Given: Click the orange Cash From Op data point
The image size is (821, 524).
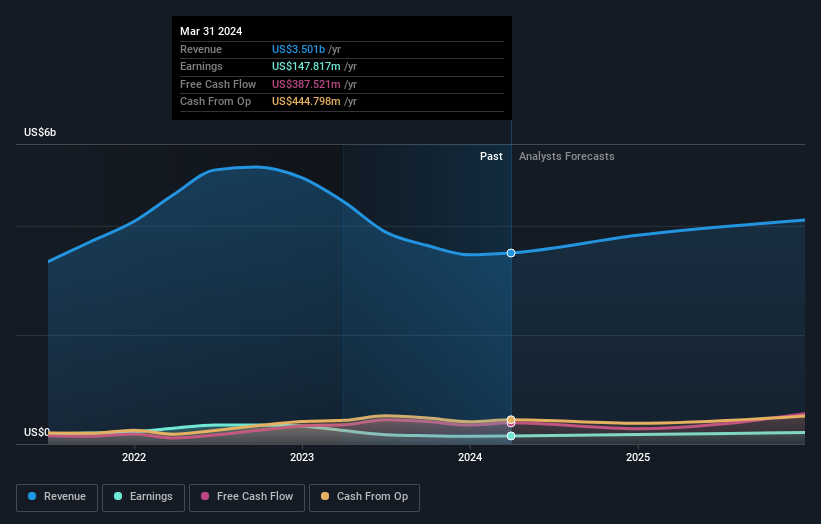Looking at the screenshot, I should [x=511, y=419].
